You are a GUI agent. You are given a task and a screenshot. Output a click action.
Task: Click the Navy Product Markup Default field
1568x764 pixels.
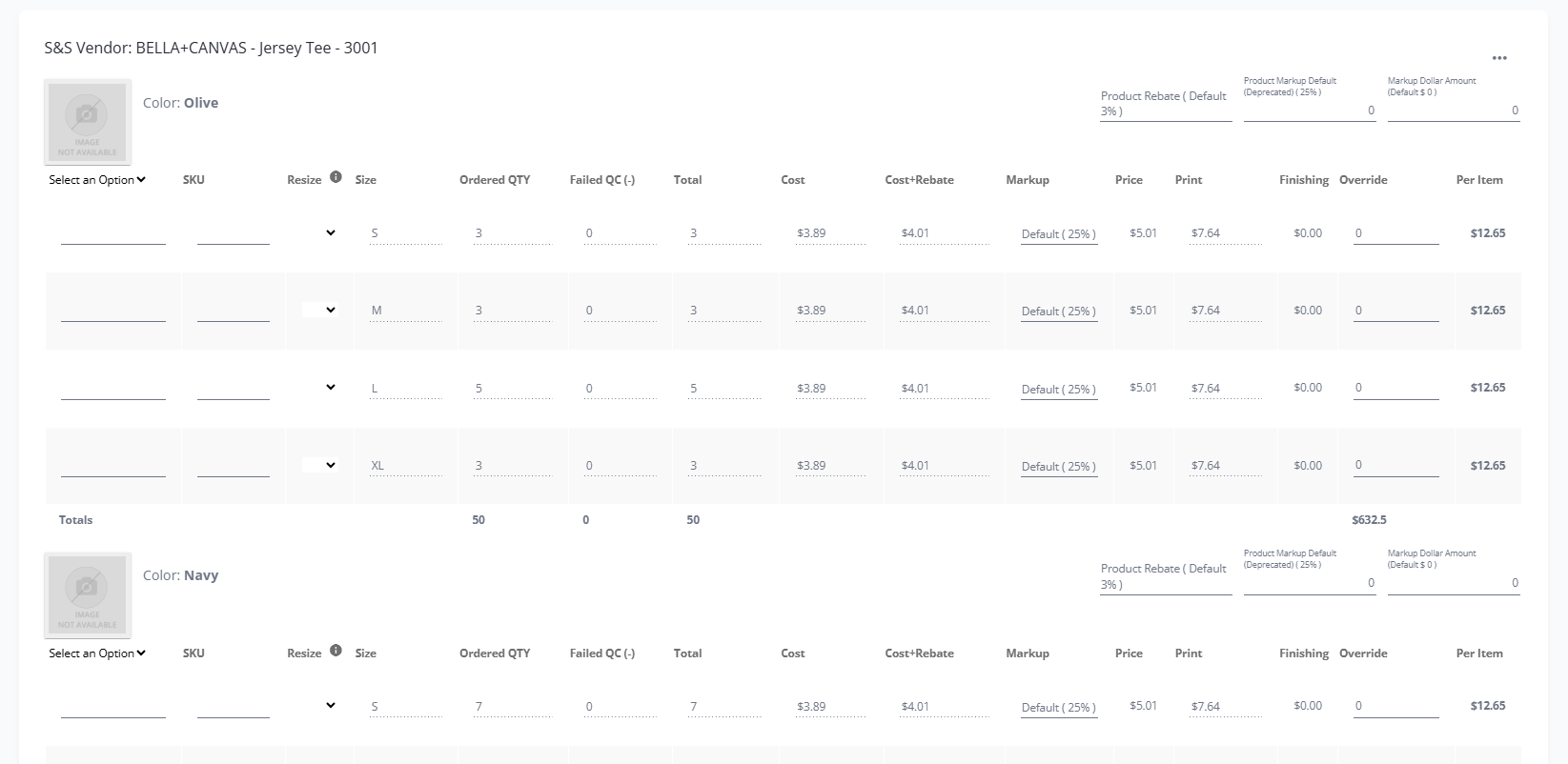click(x=1309, y=583)
